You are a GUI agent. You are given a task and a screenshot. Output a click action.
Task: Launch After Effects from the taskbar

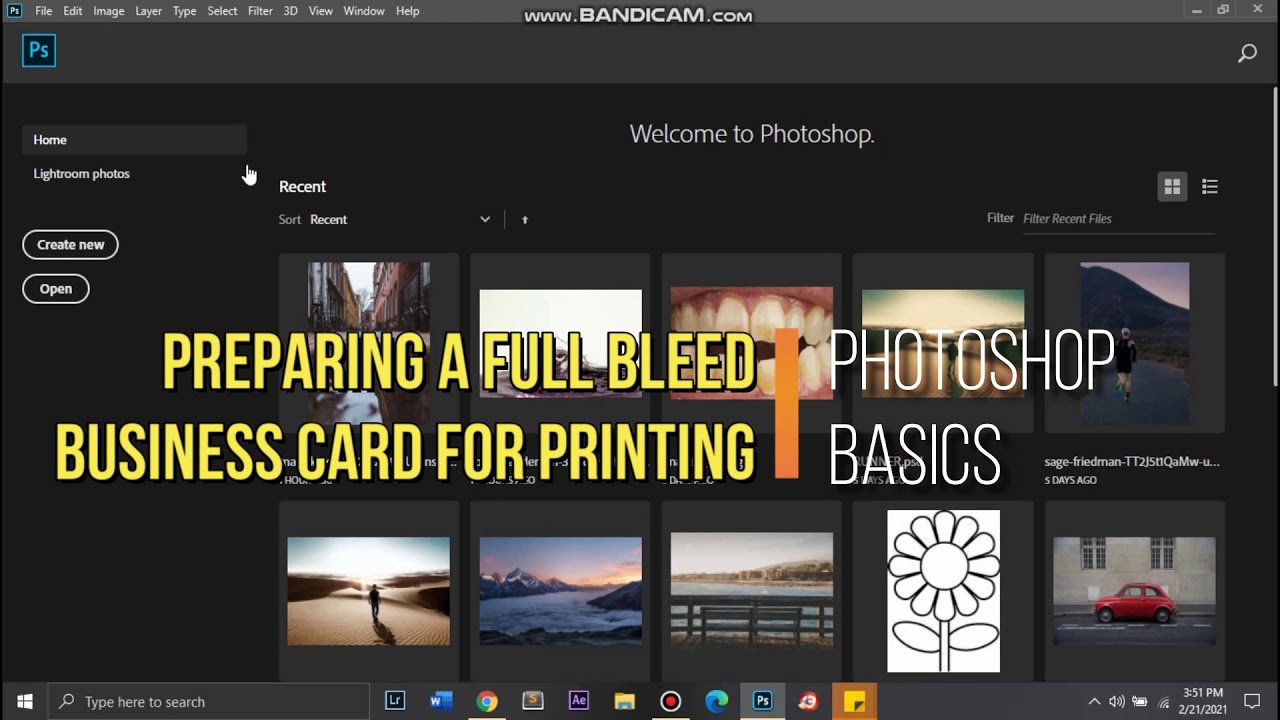coord(579,702)
